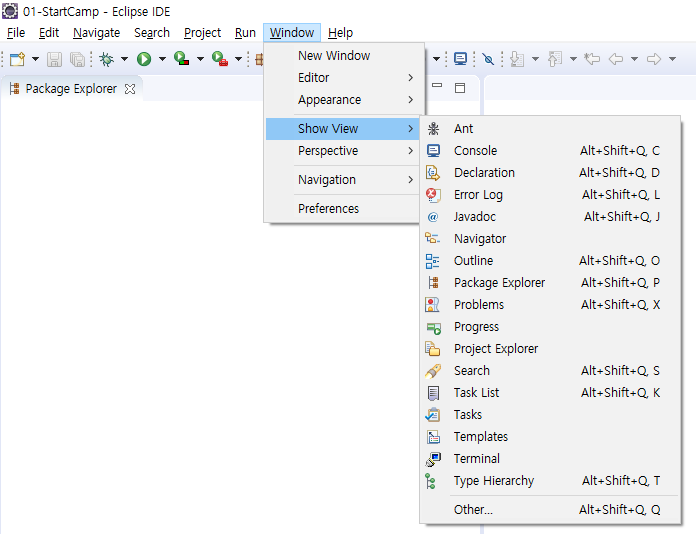Open the Navigate menu

coord(96,33)
